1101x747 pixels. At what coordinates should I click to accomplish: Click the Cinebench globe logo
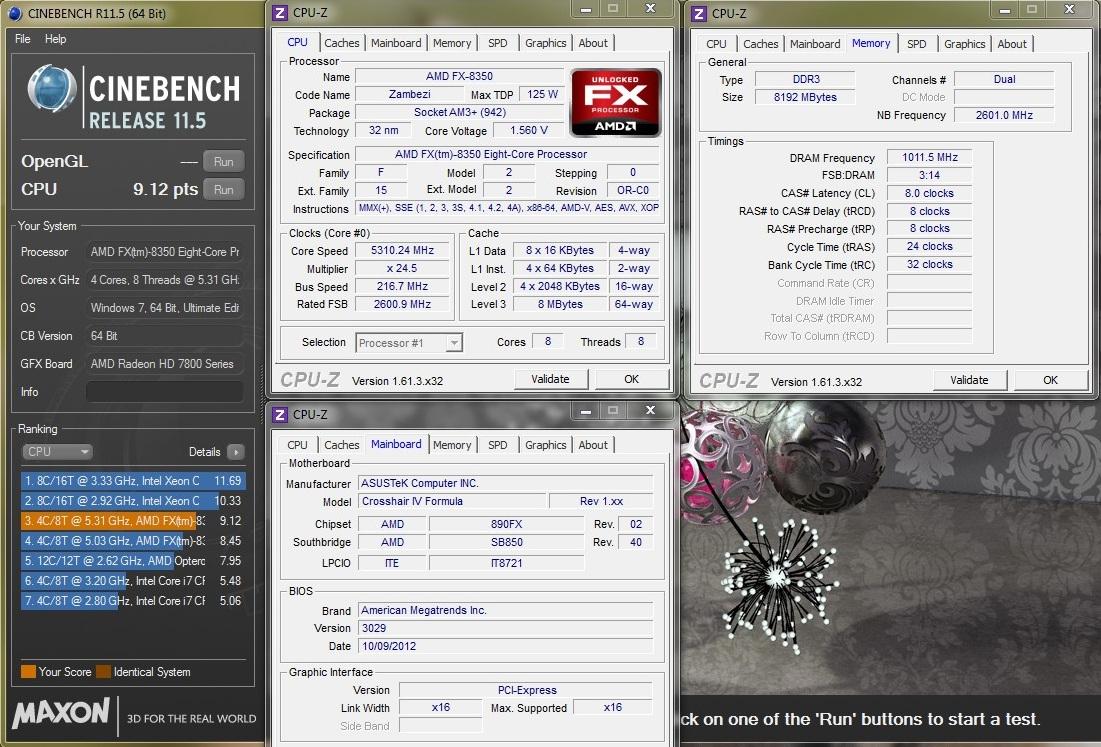51,89
